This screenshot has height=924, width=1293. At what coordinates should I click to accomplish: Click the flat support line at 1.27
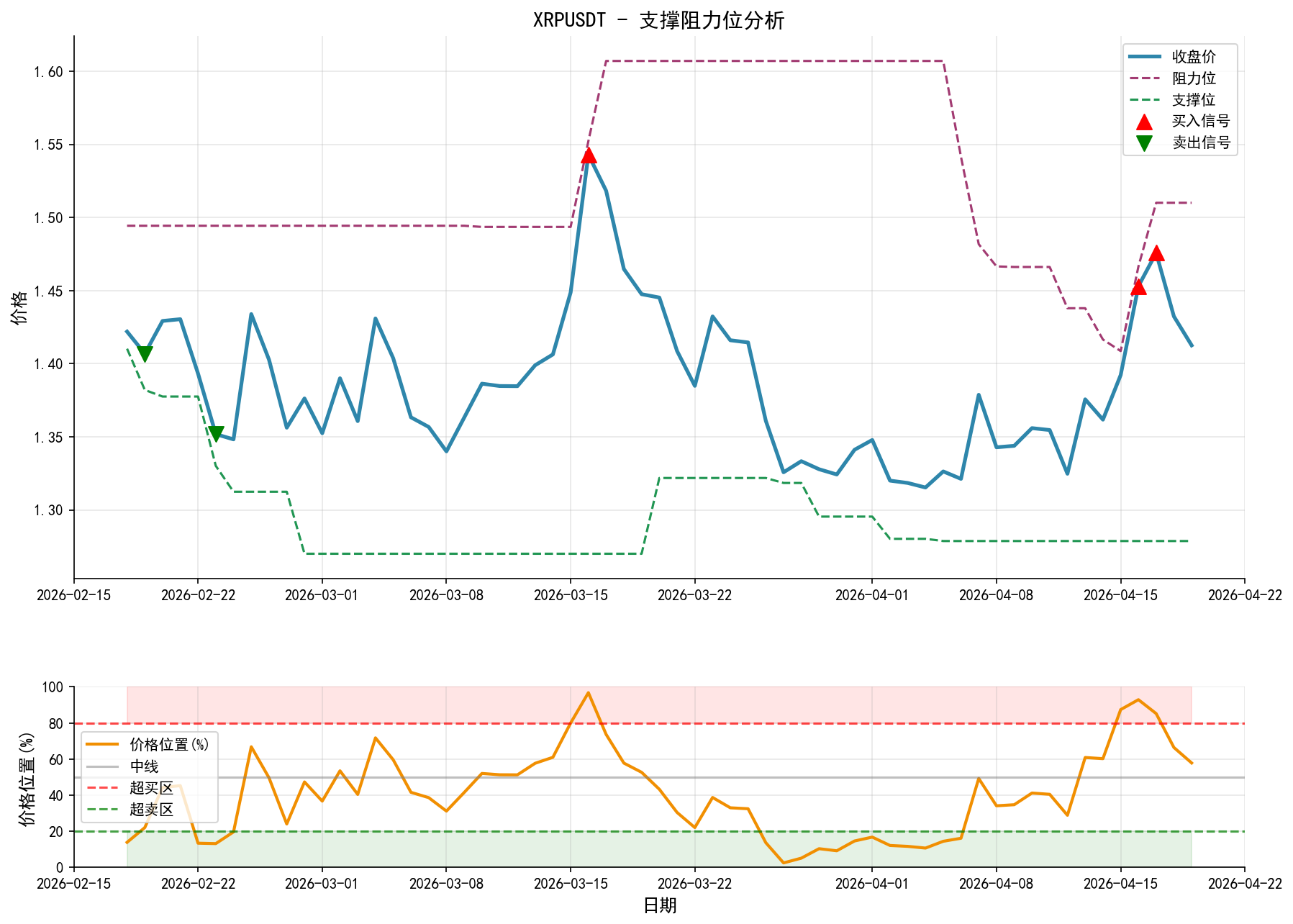pyautogui.click(x=473, y=553)
